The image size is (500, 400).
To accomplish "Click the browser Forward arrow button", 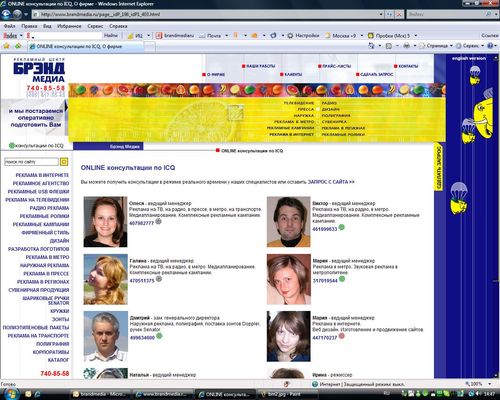I will 17,14.
